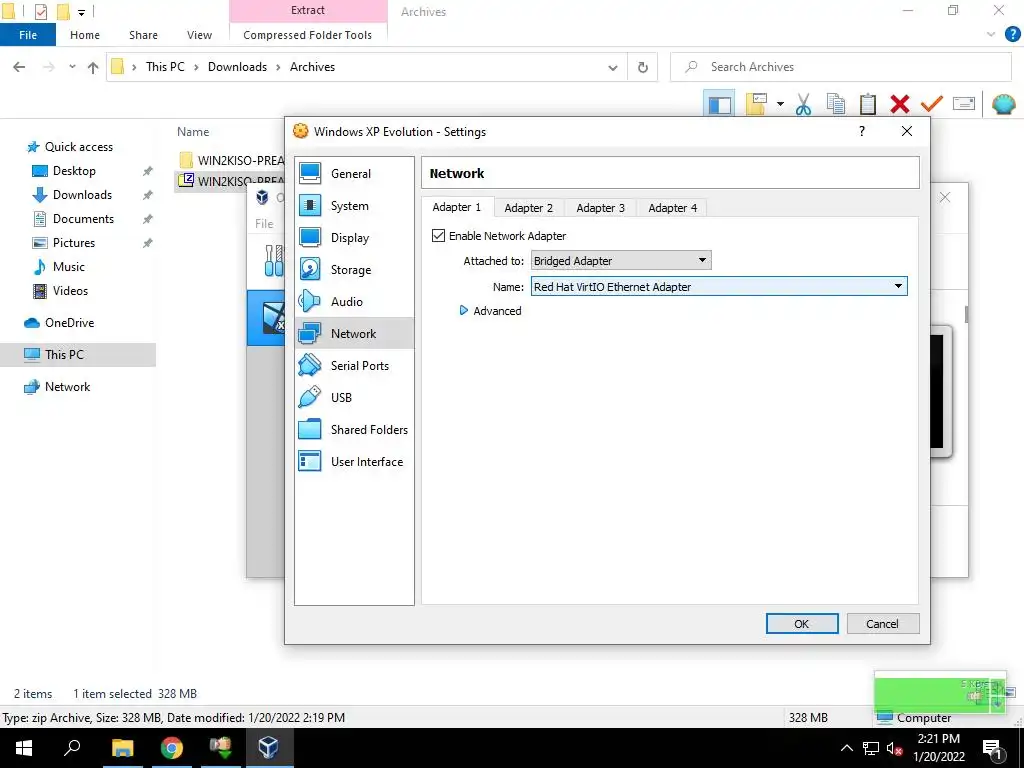Select Network settings category
This screenshot has width=1024, height=768.
click(x=354, y=333)
